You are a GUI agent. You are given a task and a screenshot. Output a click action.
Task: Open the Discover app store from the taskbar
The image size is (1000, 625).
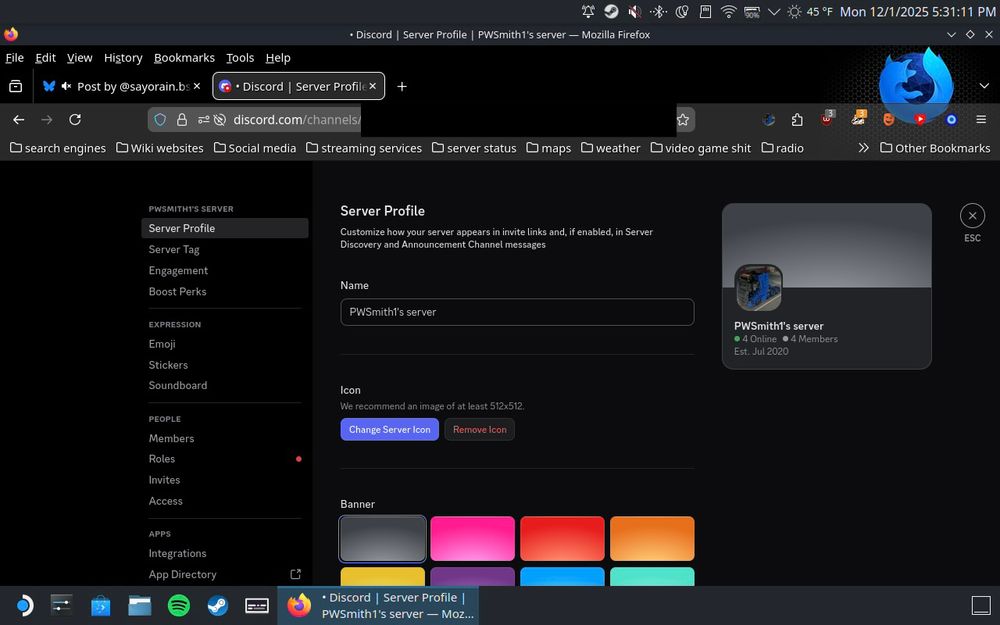(x=100, y=605)
